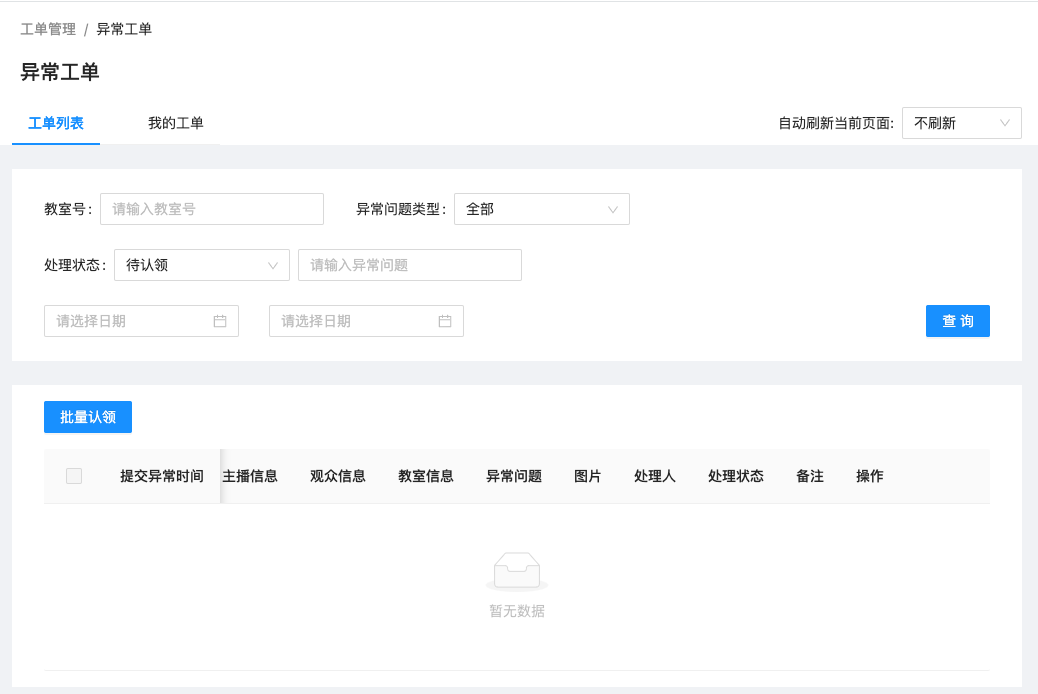Open the 异常问题类型 dropdown arrow
This screenshot has width=1038, height=694.
coord(614,209)
